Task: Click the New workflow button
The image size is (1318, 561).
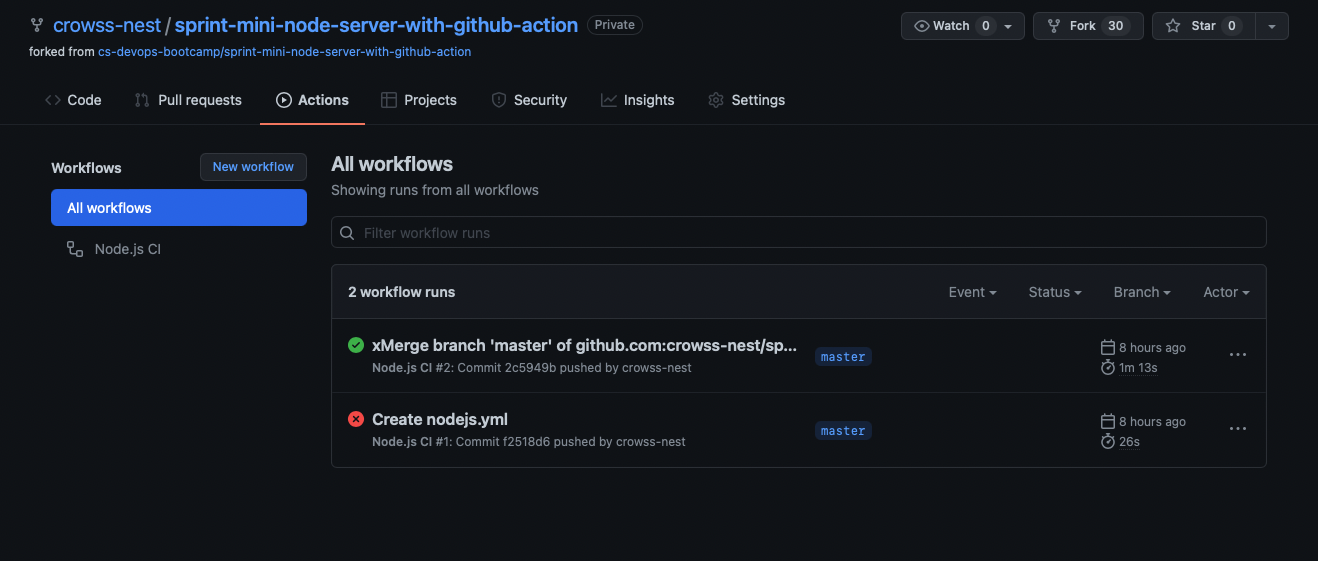Action: tap(253, 167)
